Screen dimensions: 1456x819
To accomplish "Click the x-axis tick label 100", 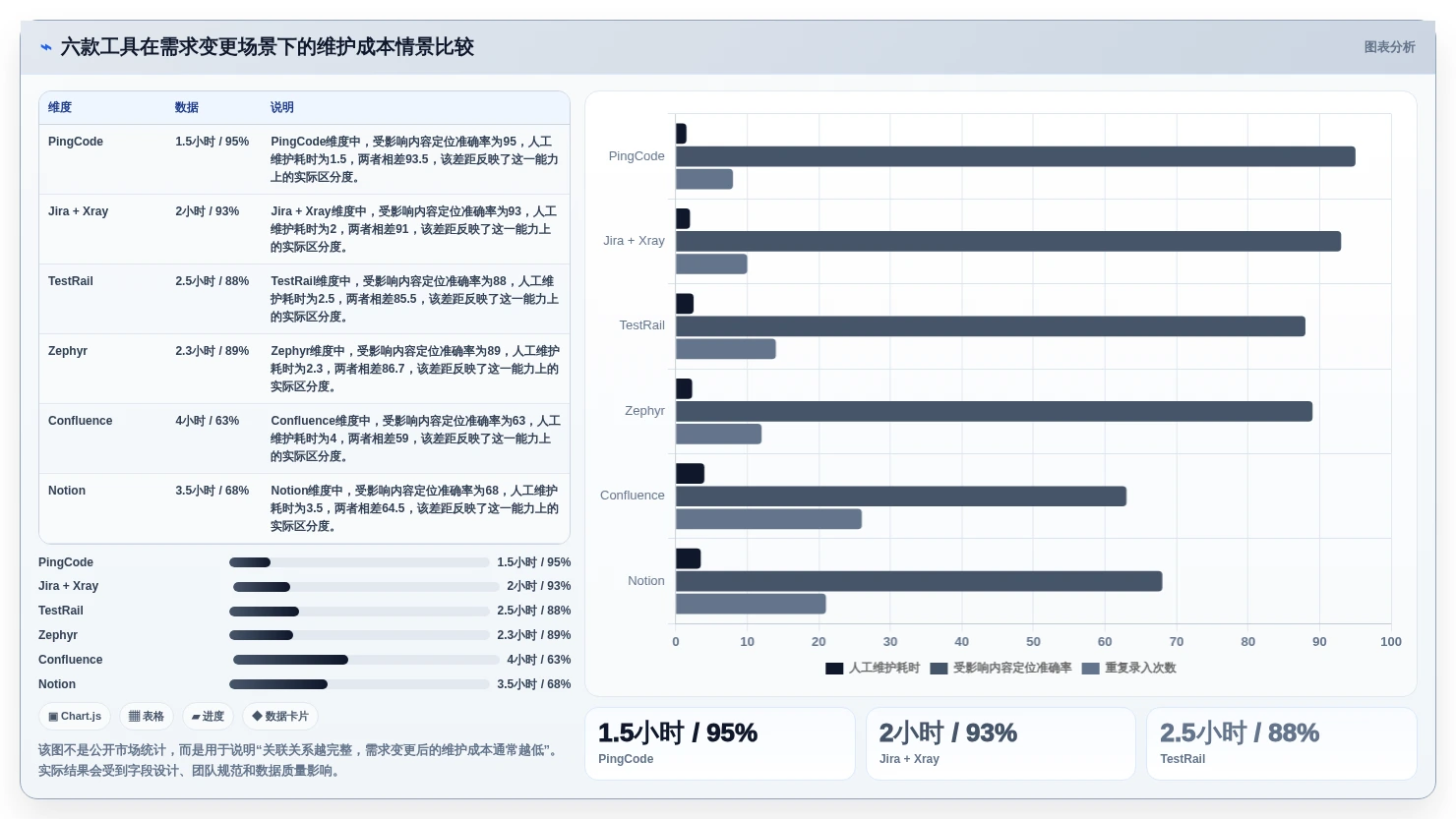I will coord(1391,642).
